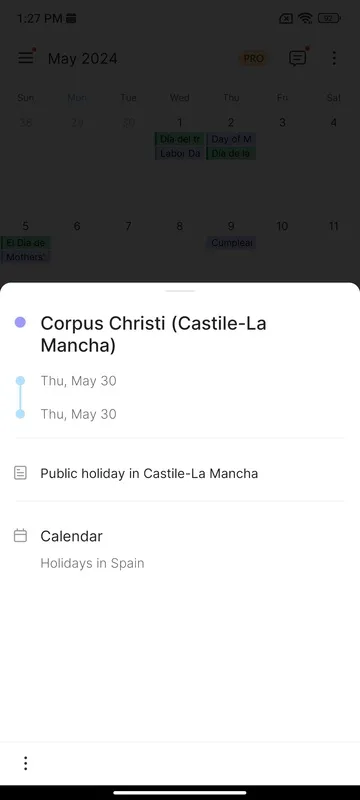Select the May 2024 month title

point(83,59)
